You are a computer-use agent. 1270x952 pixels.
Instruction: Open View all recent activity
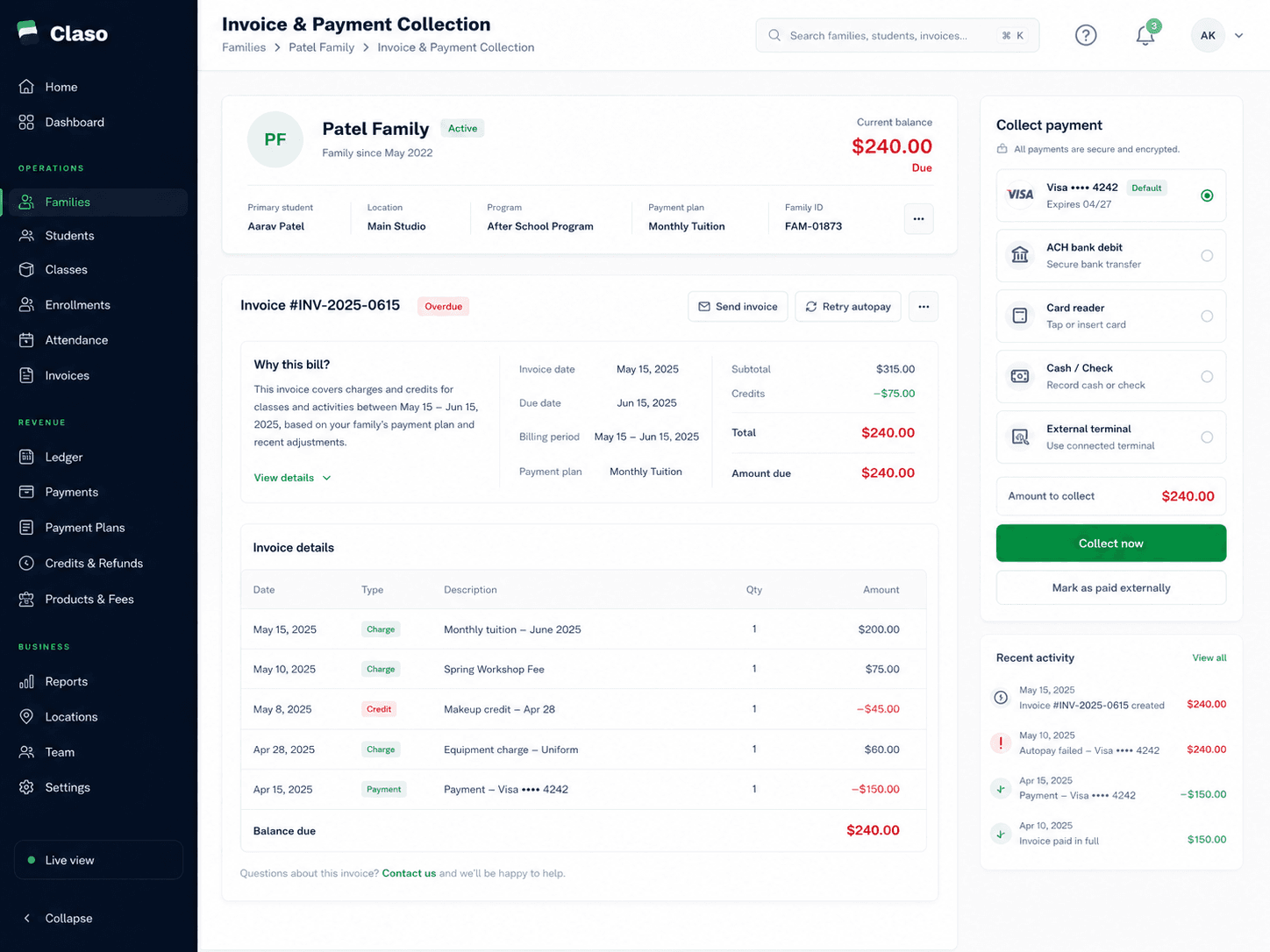[x=1209, y=657]
